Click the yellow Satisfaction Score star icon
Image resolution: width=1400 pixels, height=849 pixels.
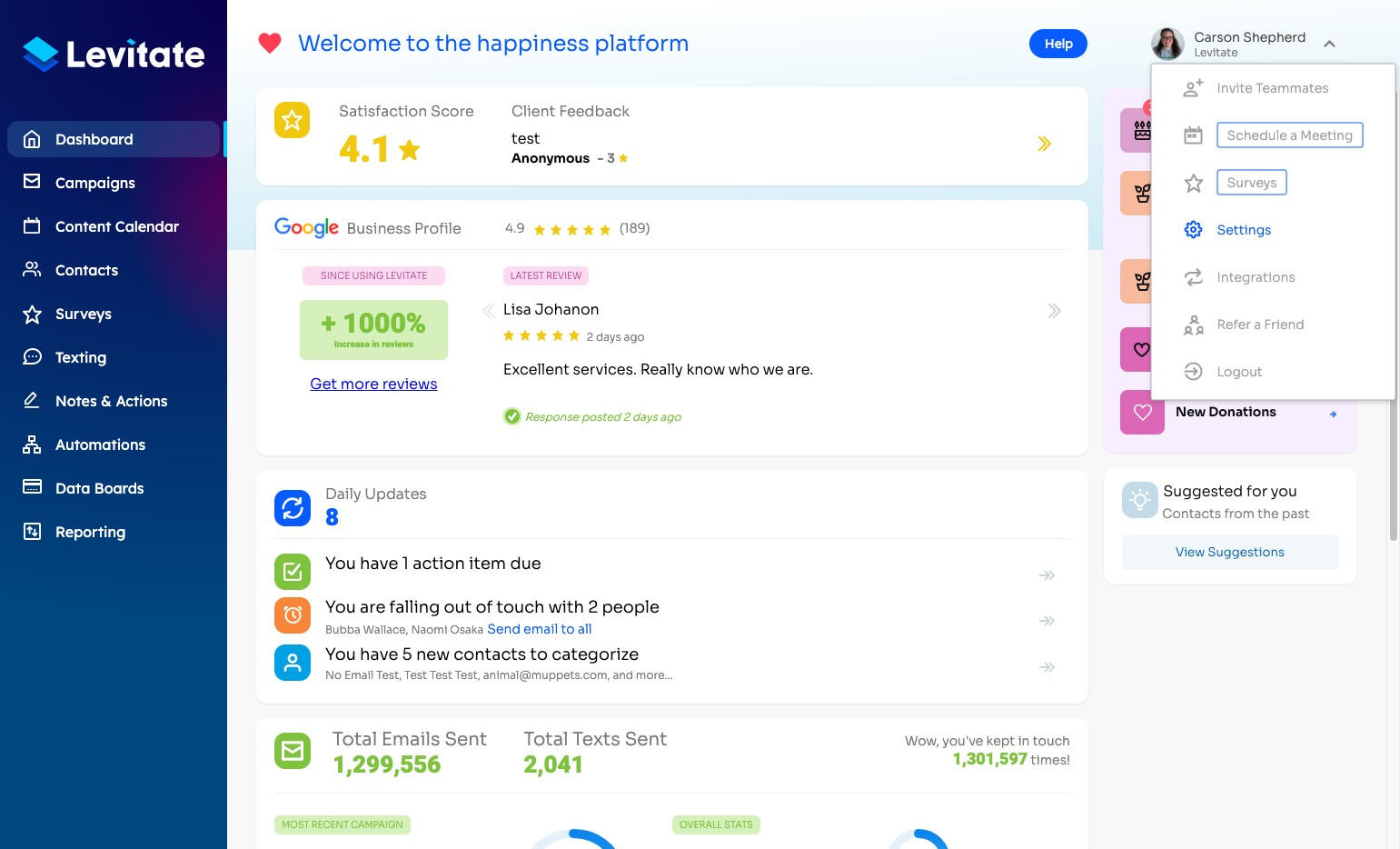[x=292, y=120]
